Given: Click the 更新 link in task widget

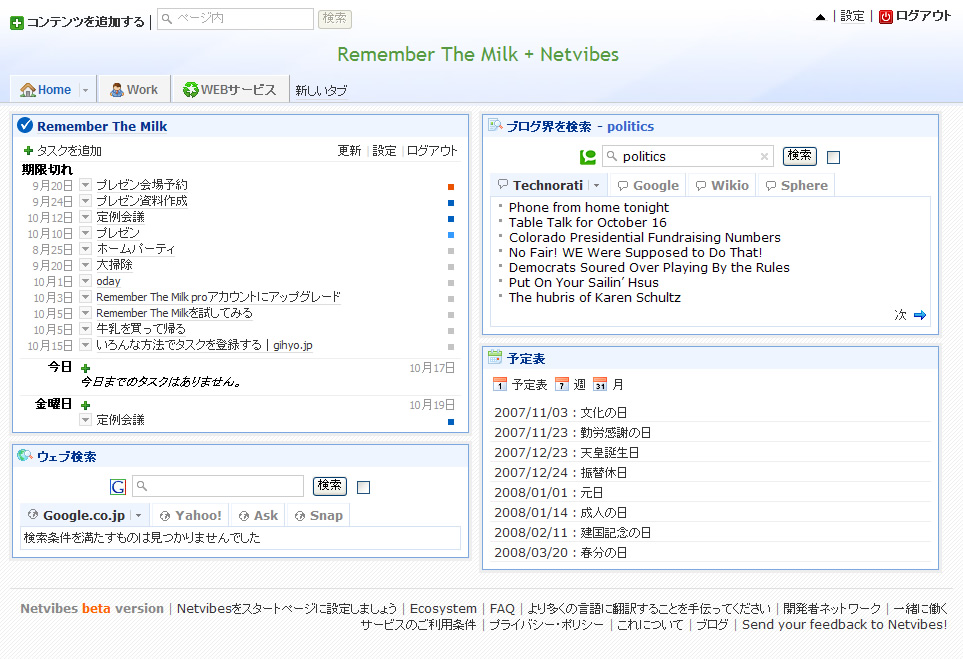Looking at the screenshot, I should 349,150.
